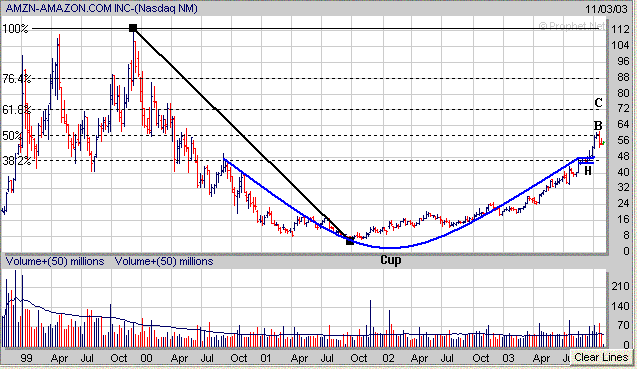Click the 38.2% retracement label
Viewport: 637px width, 369px height.
[x=17, y=161]
